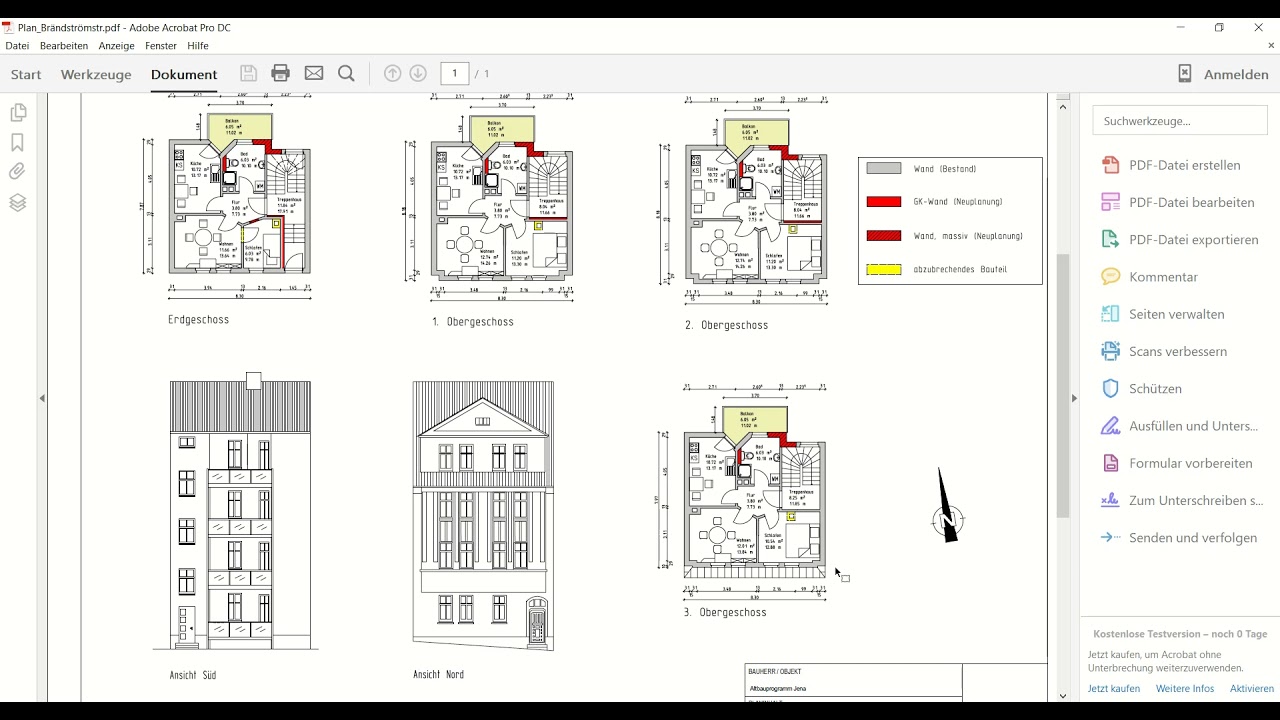Open the Bearbeiten menu
Viewport: 1280px width, 720px height.
click(64, 46)
